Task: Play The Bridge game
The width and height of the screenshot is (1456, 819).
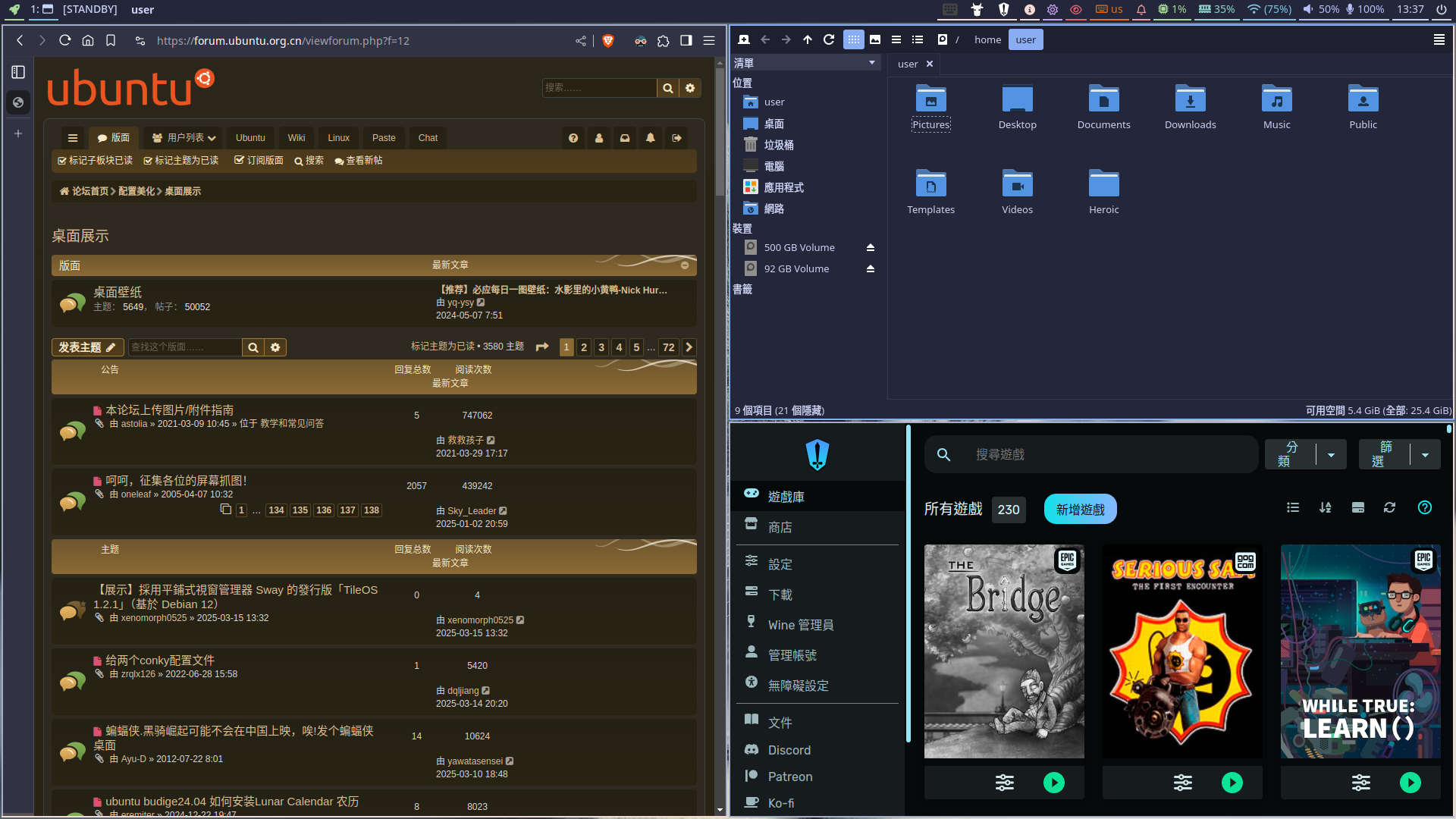Action: [1054, 783]
